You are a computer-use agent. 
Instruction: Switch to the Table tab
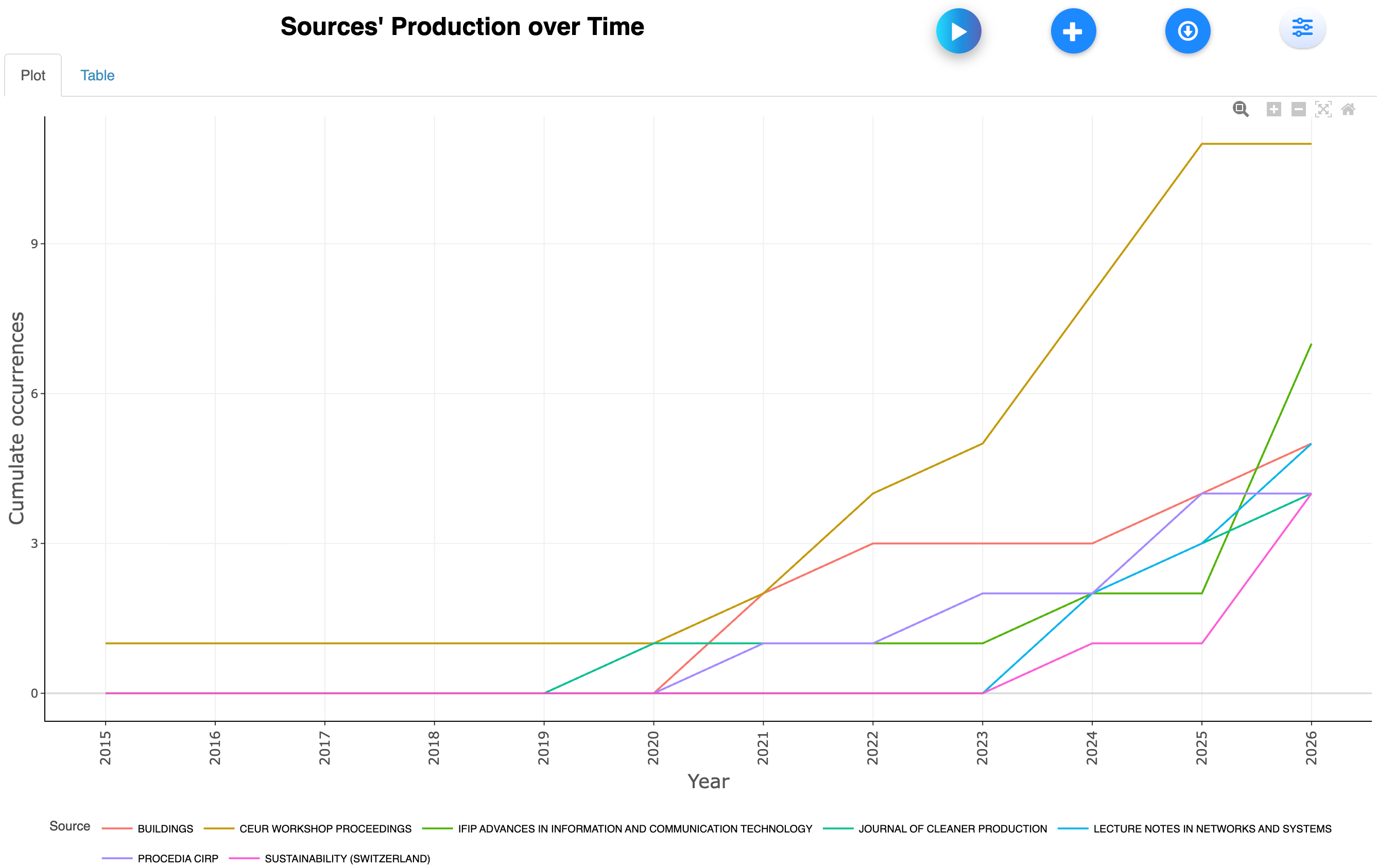(97, 76)
